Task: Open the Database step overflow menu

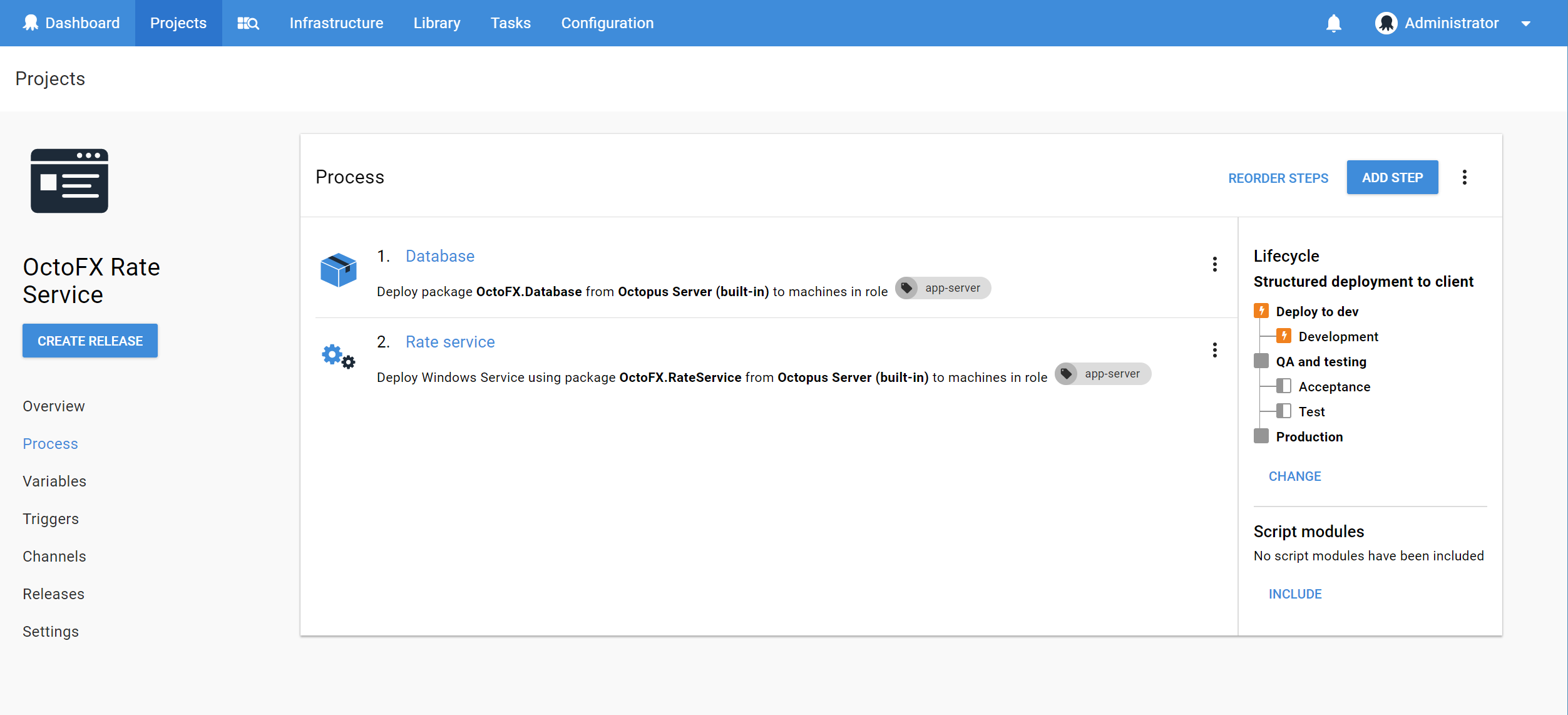Action: click(x=1214, y=264)
